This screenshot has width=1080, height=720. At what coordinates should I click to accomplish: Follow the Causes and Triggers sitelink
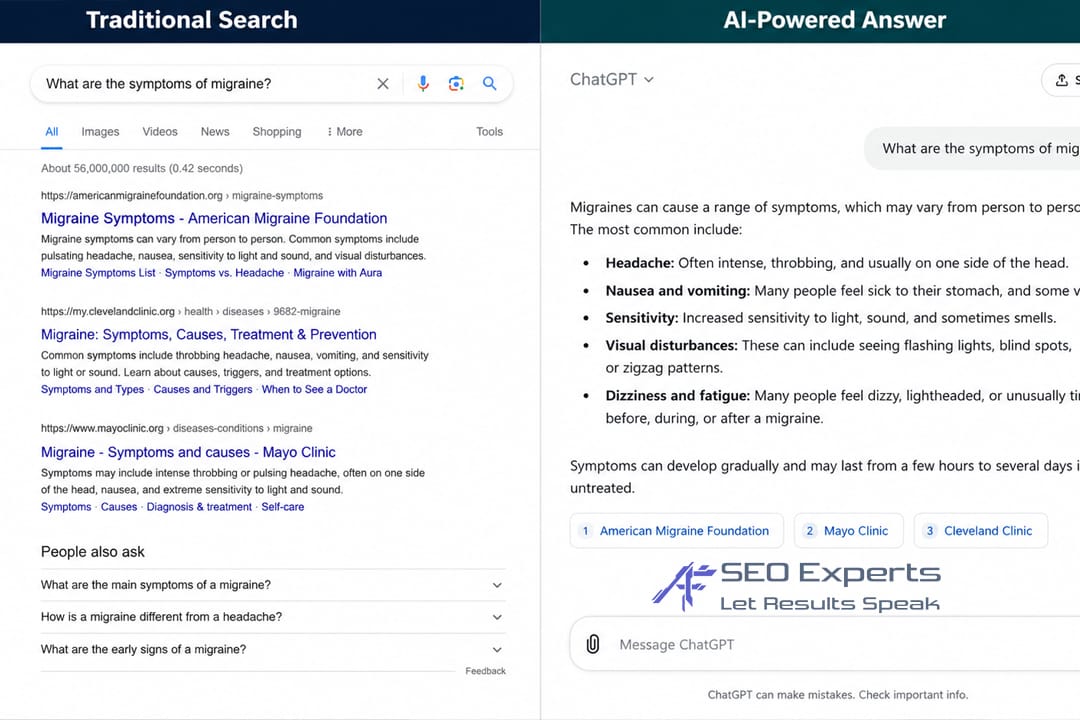[x=203, y=389]
